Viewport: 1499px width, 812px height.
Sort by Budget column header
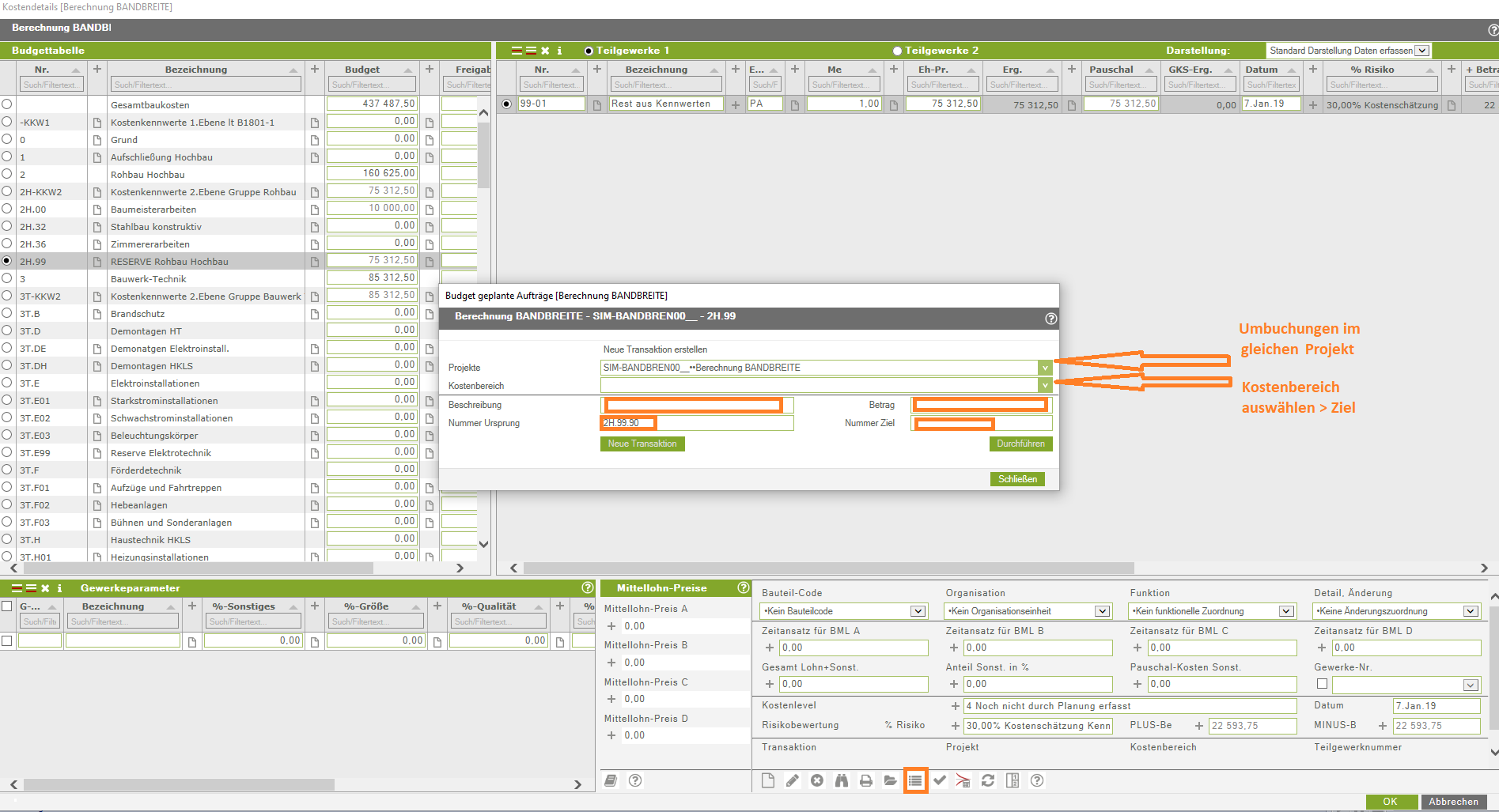362,70
